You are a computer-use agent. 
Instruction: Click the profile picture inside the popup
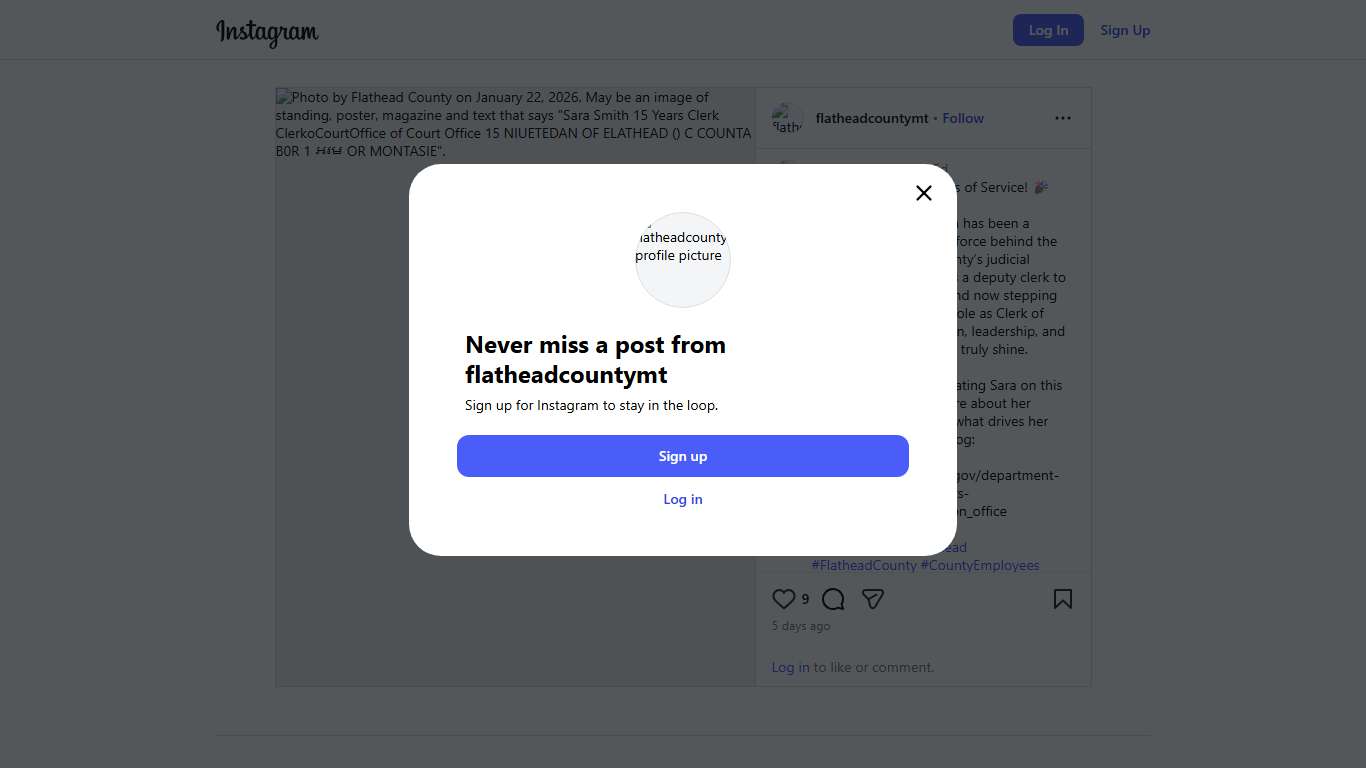tap(683, 259)
